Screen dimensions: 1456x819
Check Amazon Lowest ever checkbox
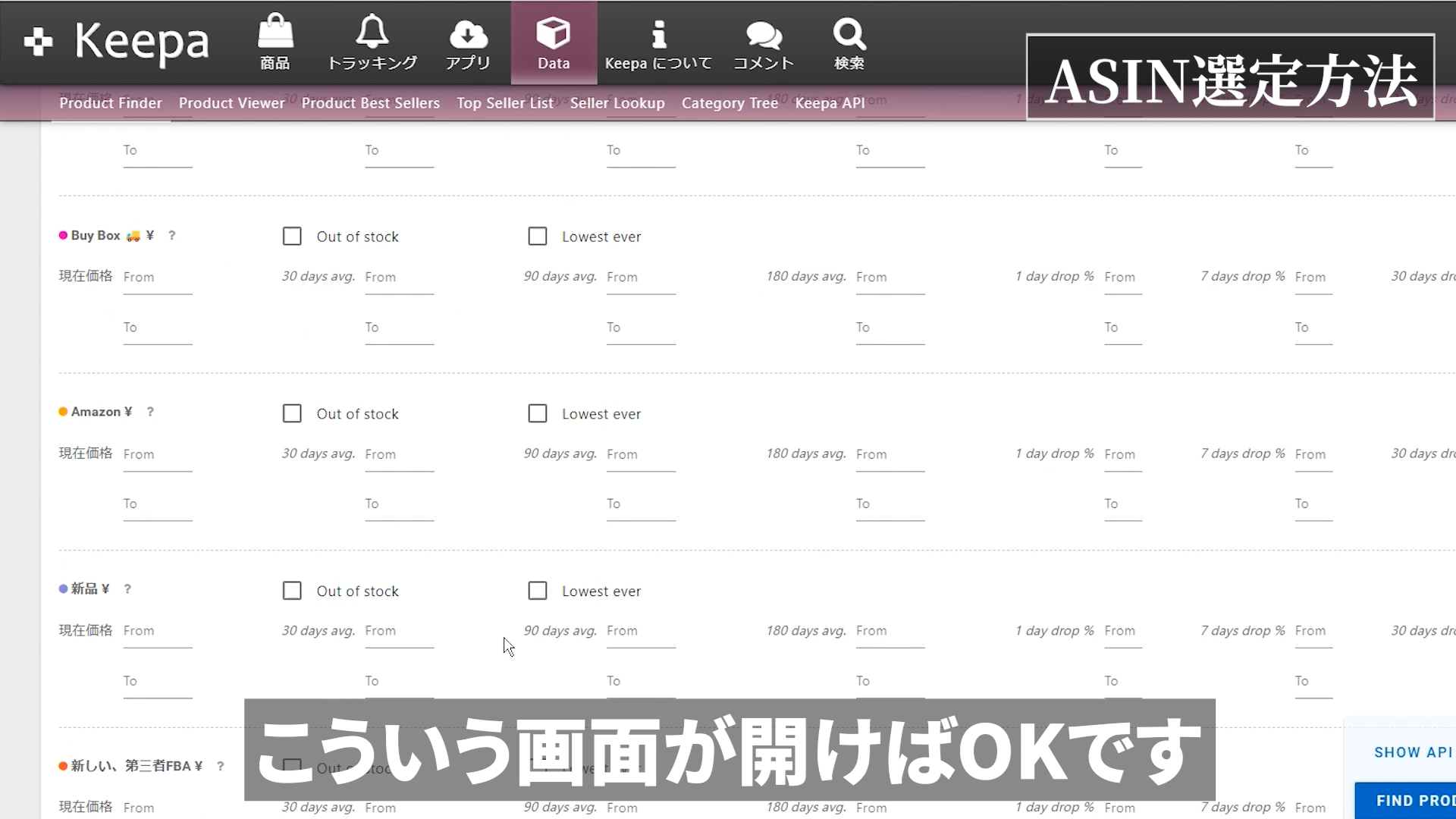[x=537, y=413]
